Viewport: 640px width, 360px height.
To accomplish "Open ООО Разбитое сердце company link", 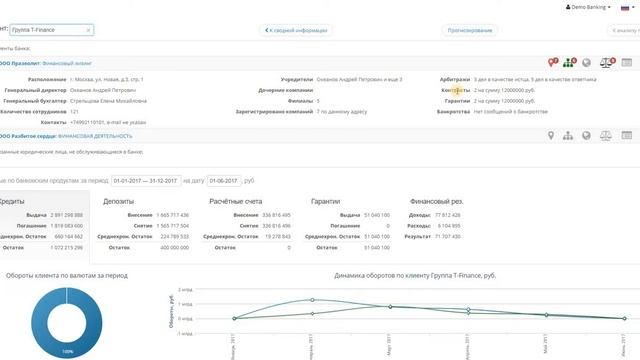I will pos(28,136).
